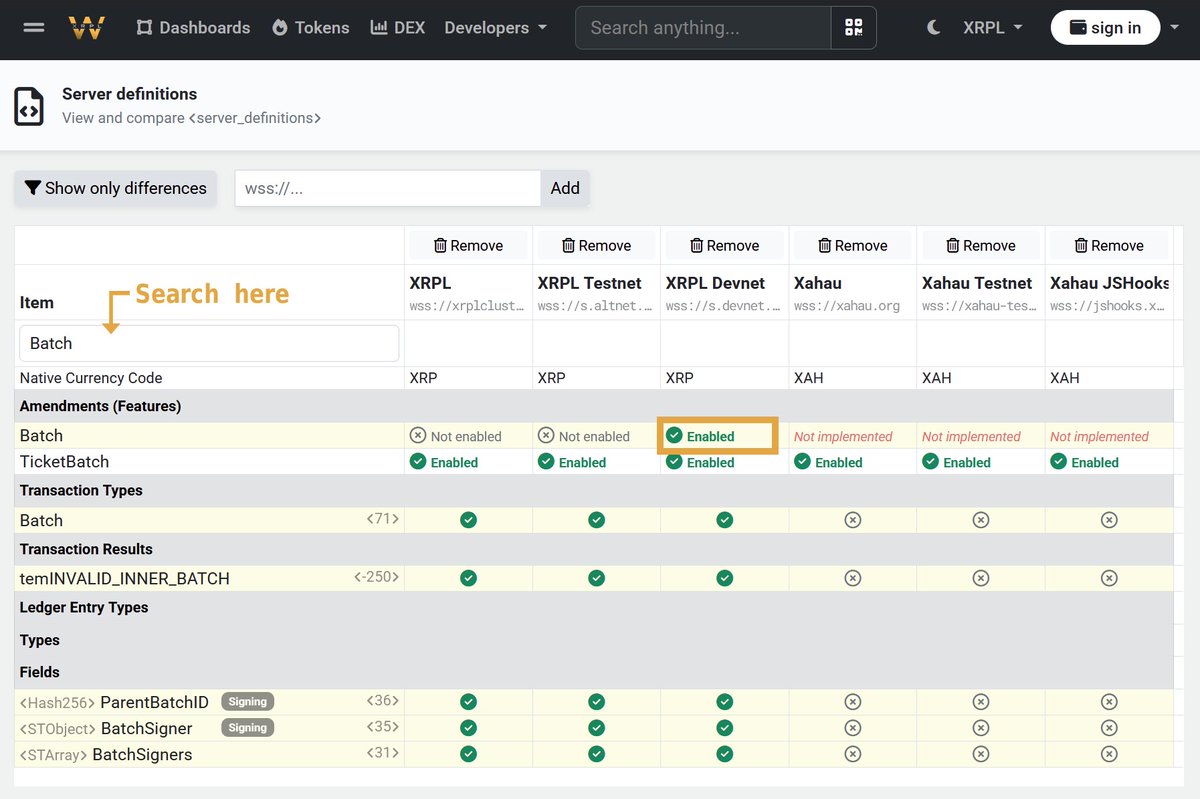Click the Transaction Types section header
This screenshot has width=1200, height=799.
81,490
